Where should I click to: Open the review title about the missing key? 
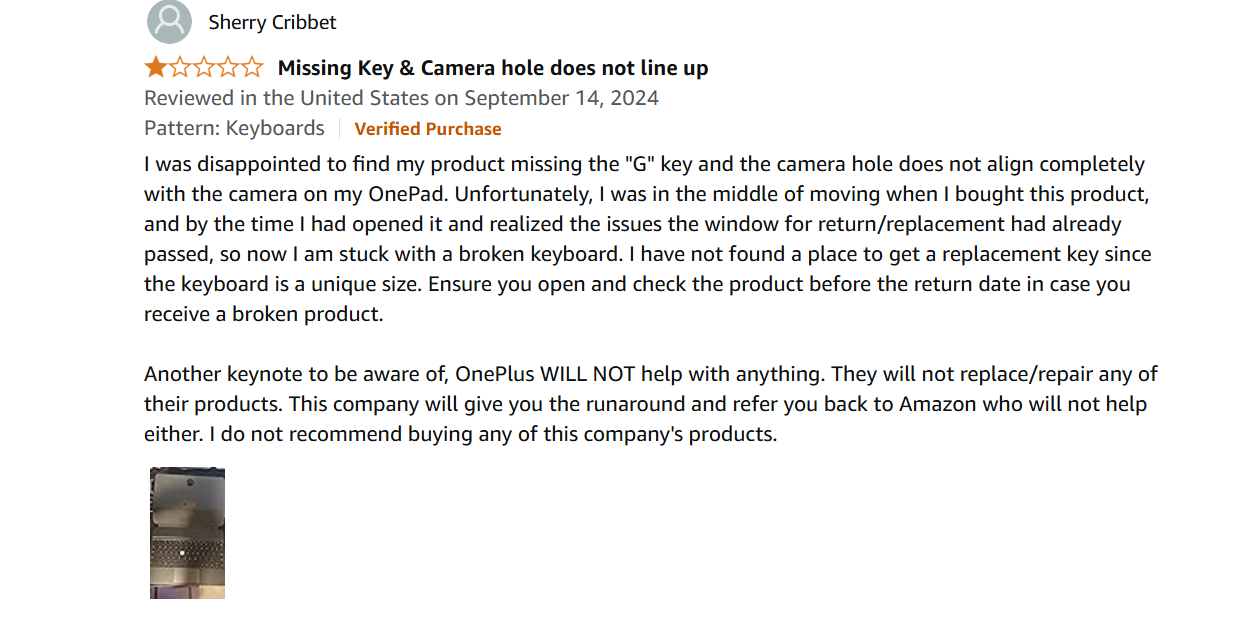pyautogui.click(x=493, y=68)
